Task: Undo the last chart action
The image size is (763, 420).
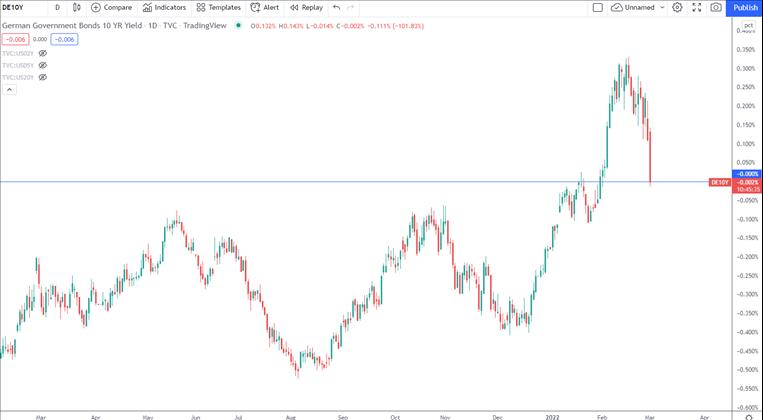Action: coord(337,7)
